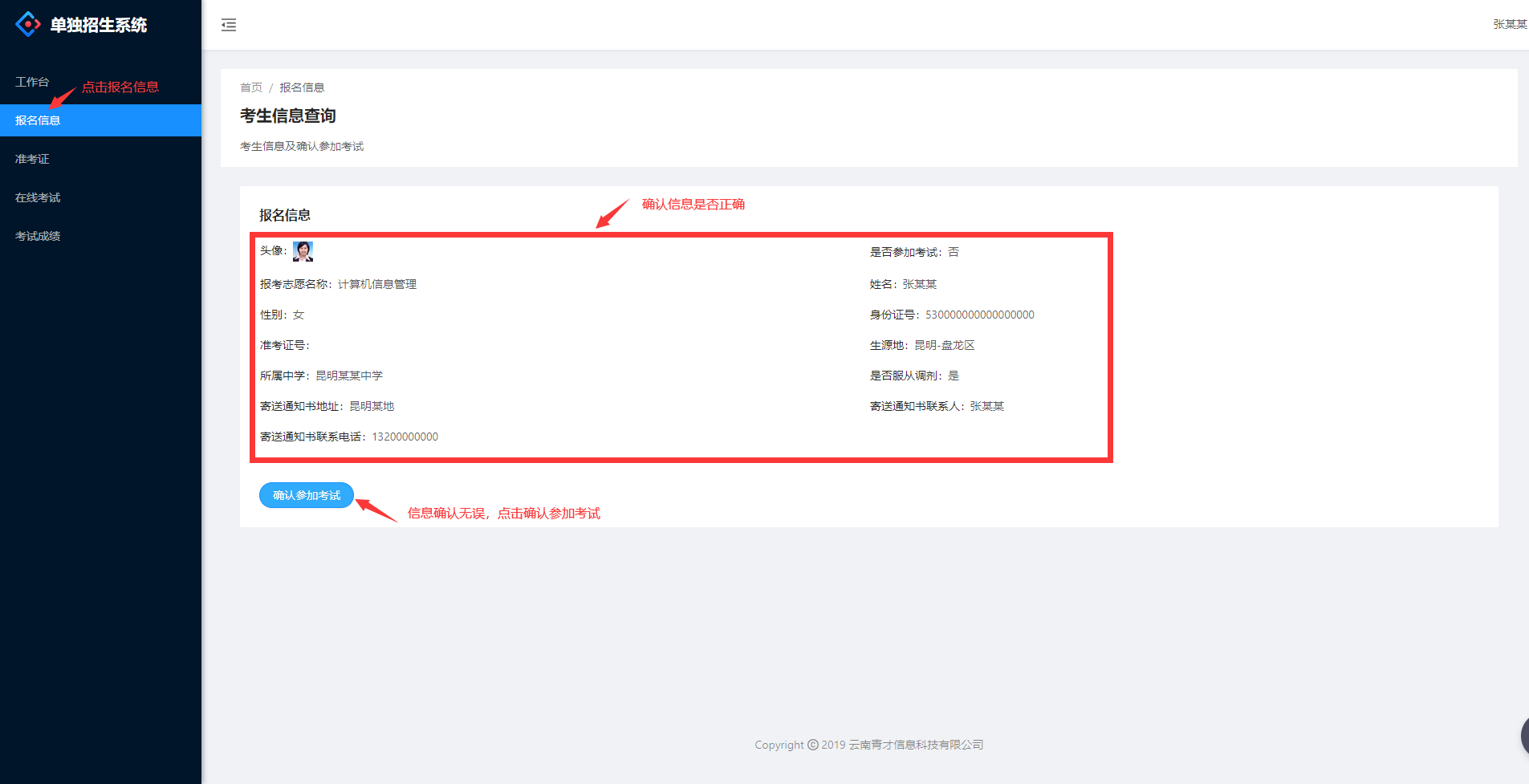This screenshot has width=1529, height=784.
Task: Click the 首页 breadcrumb link
Action: tap(250, 87)
